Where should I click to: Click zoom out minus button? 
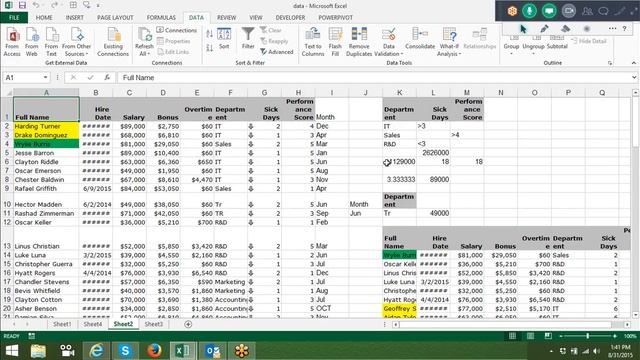(561, 336)
